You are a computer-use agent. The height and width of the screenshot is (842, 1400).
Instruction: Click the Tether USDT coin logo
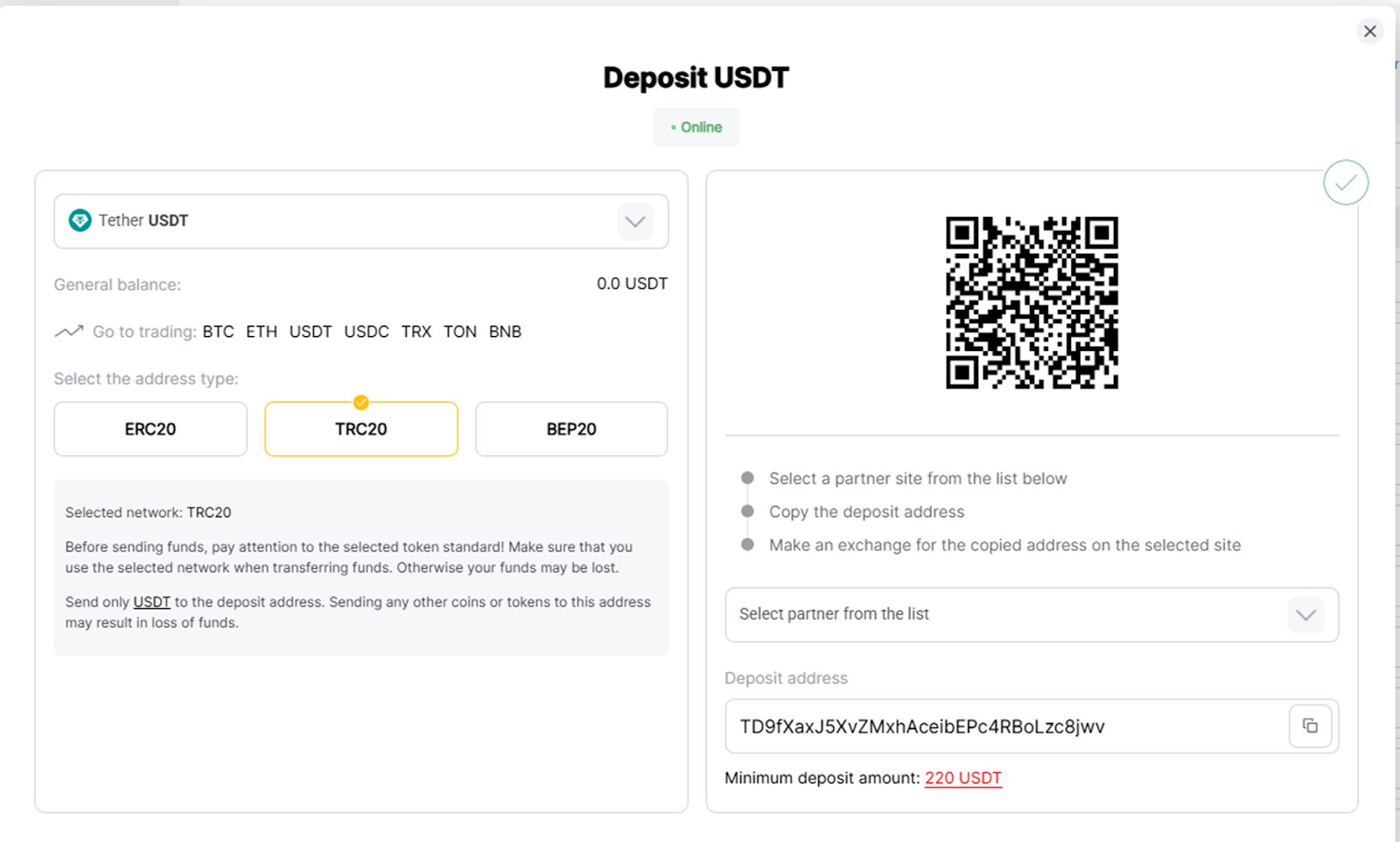(x=80, y=221)
